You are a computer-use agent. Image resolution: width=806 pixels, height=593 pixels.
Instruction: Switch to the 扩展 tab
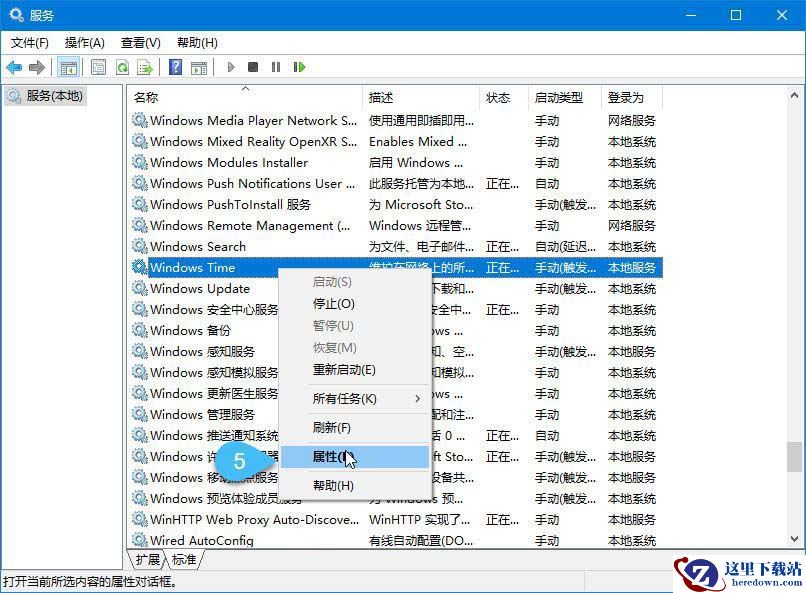147,559
